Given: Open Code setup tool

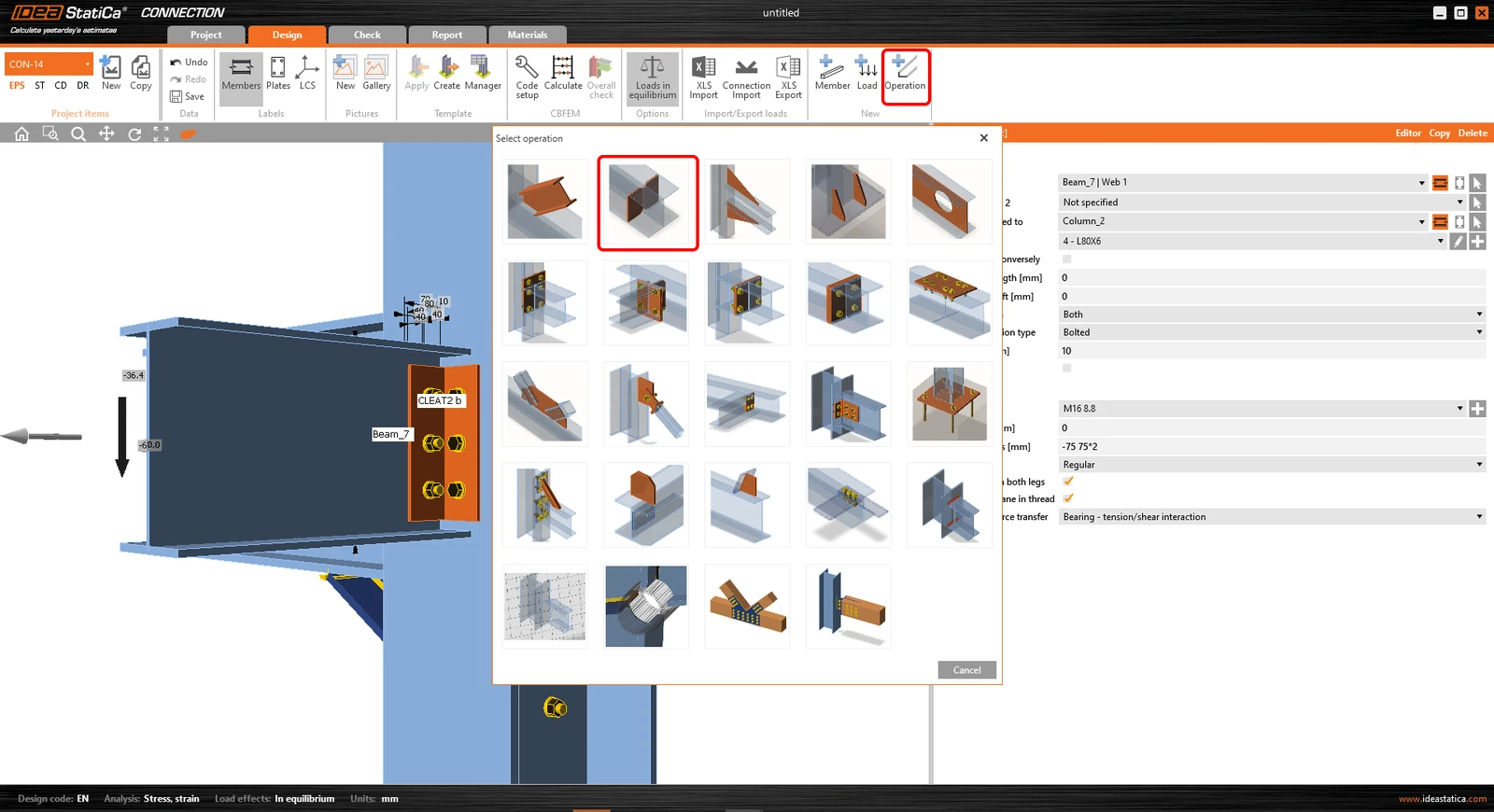Looking at the screenshot, I should tap(527, 77).
